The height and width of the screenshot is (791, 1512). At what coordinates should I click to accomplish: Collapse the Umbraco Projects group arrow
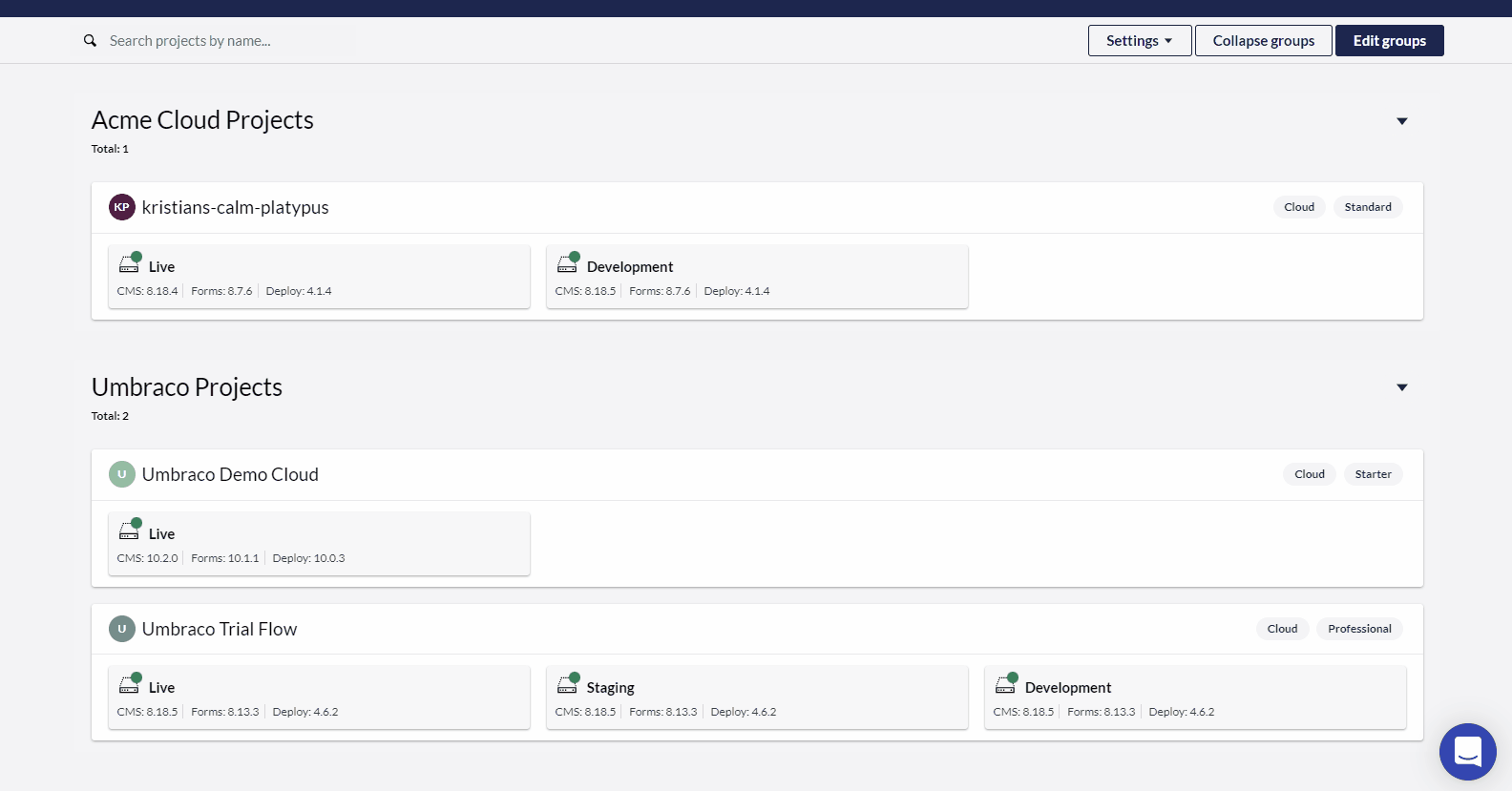(1402, 387)
